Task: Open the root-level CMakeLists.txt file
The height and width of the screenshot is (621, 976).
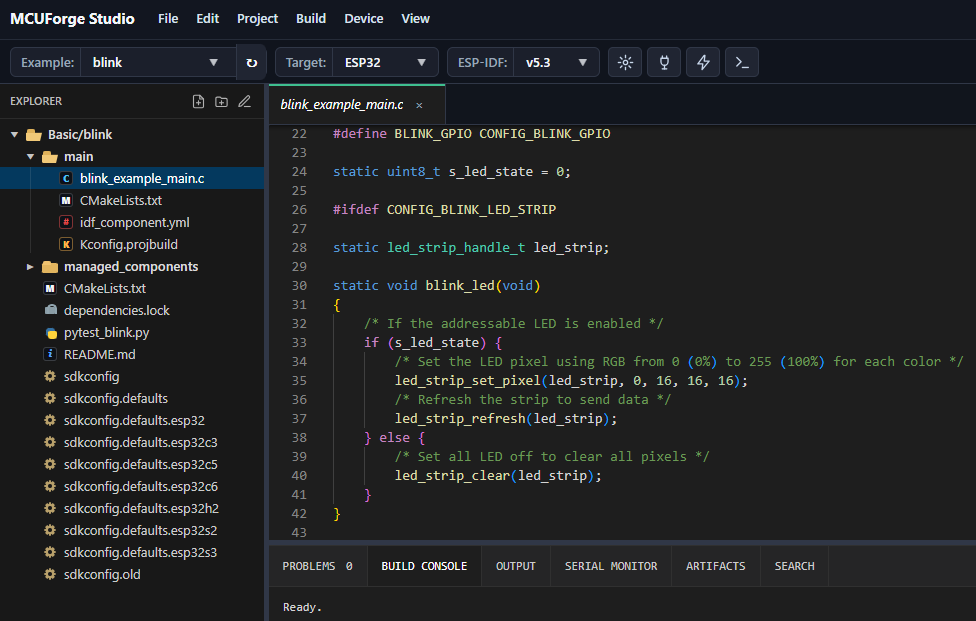Action: point(132,289)
